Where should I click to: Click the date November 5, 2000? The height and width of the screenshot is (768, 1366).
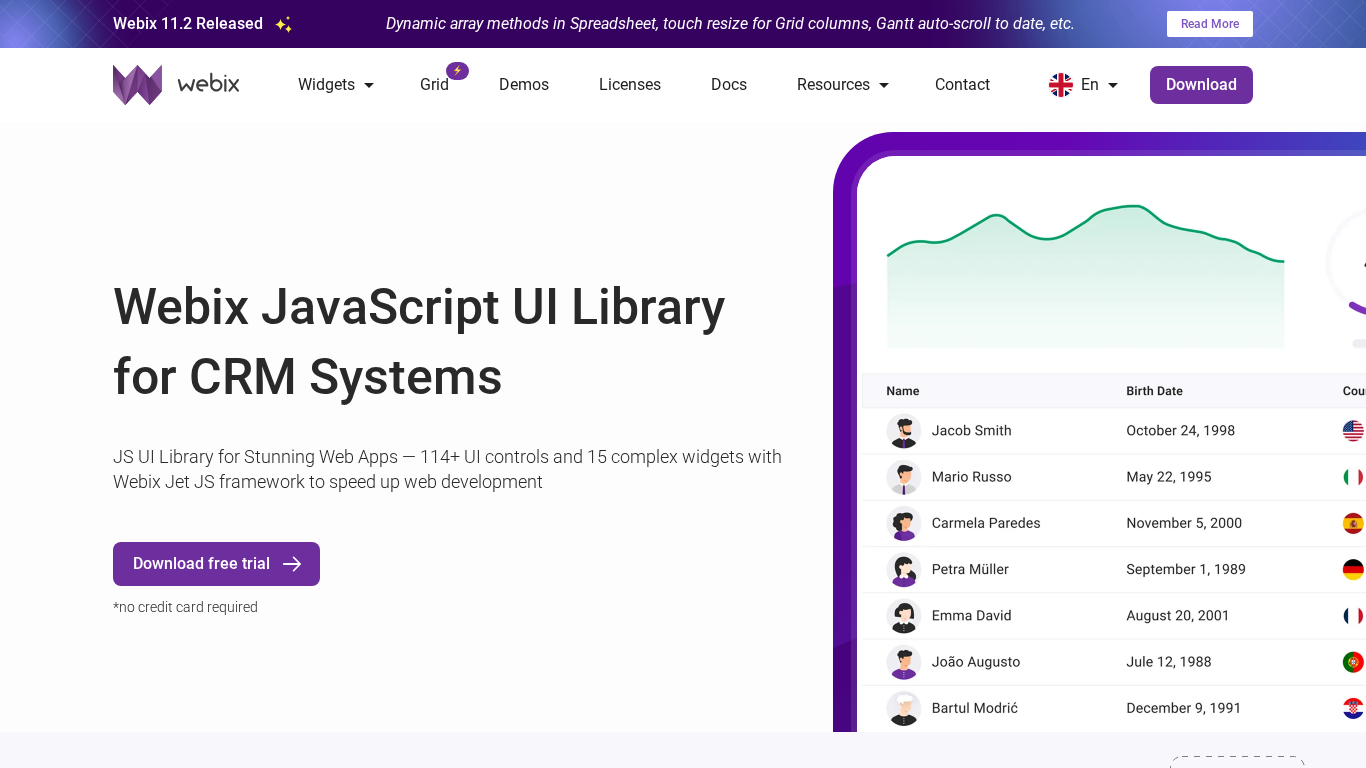click(1184, 523)
